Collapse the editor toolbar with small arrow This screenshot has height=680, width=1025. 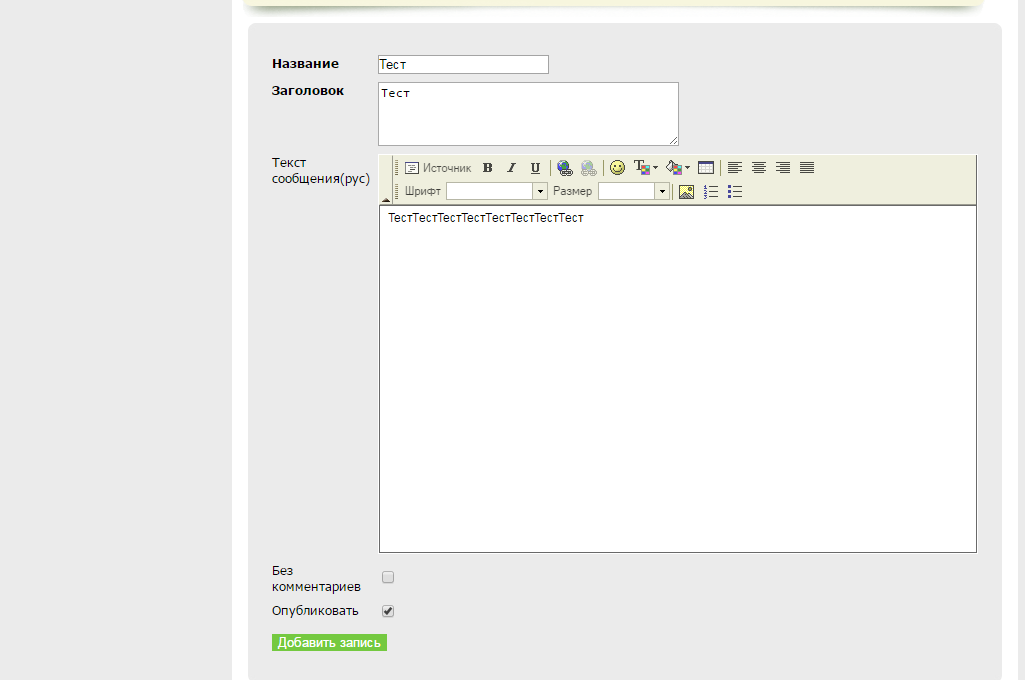click(386, 200)
